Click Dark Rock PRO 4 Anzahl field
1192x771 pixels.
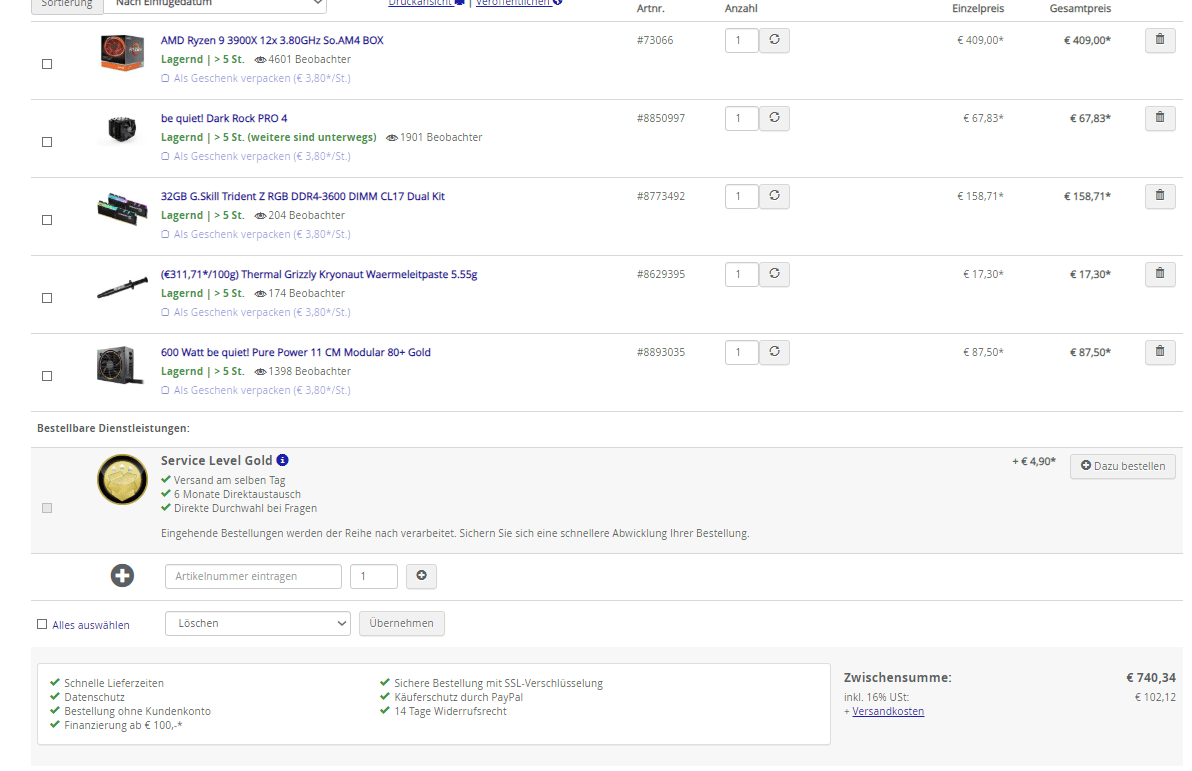point(741,119)
